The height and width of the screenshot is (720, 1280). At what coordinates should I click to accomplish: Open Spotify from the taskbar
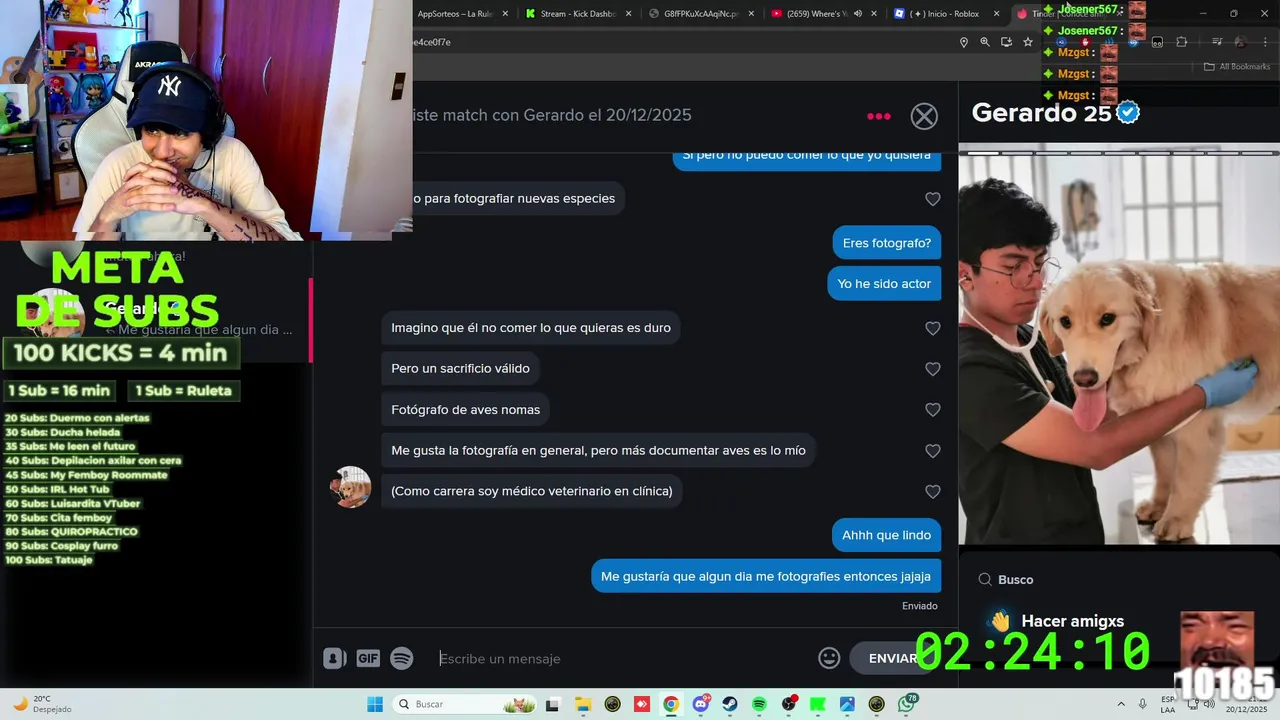click(x=759, y=704)
